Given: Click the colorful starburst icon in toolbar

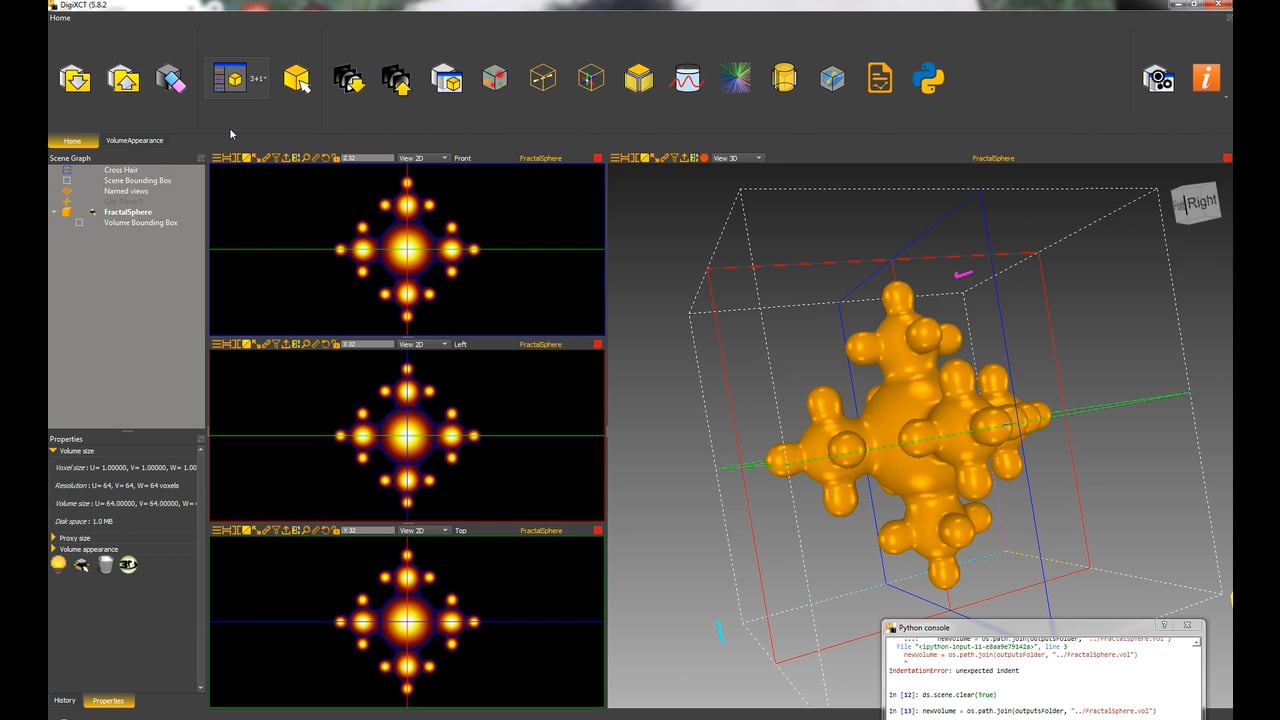Looking at the screenshot, I should tap(736, 78).
